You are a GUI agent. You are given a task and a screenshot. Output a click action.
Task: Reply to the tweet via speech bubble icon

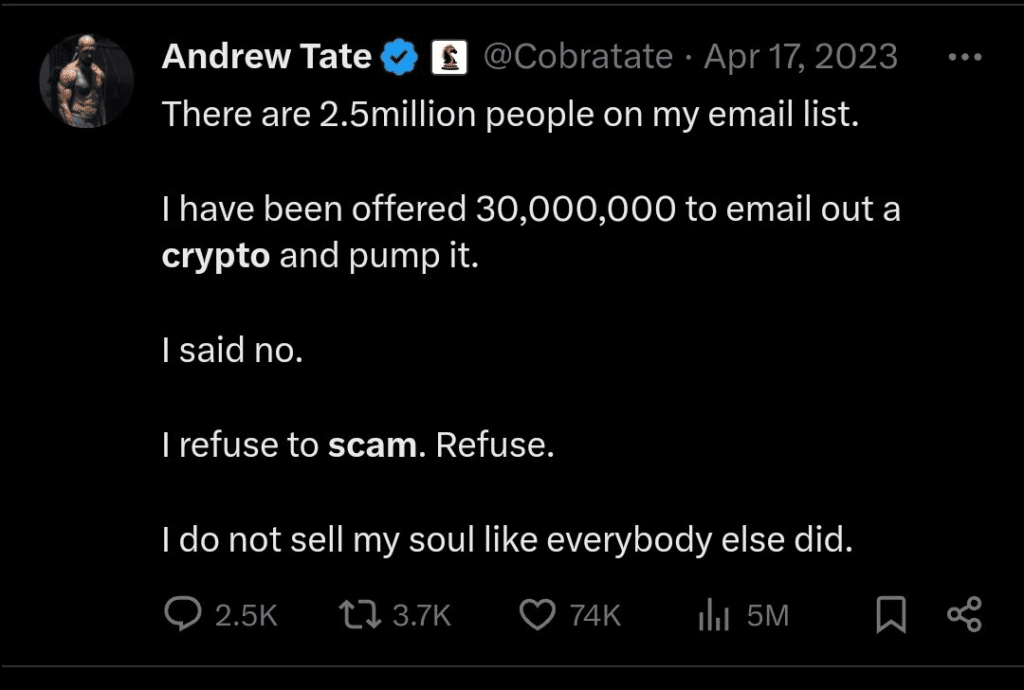click(x=183, y=614)
